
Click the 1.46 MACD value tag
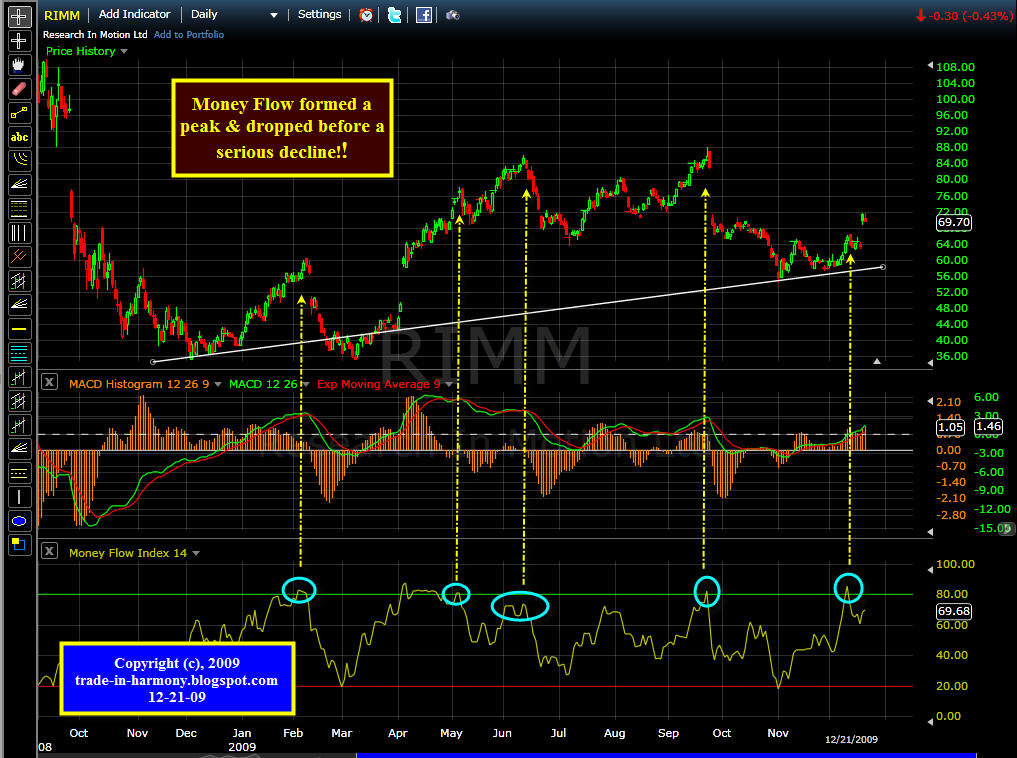[988, 426]
